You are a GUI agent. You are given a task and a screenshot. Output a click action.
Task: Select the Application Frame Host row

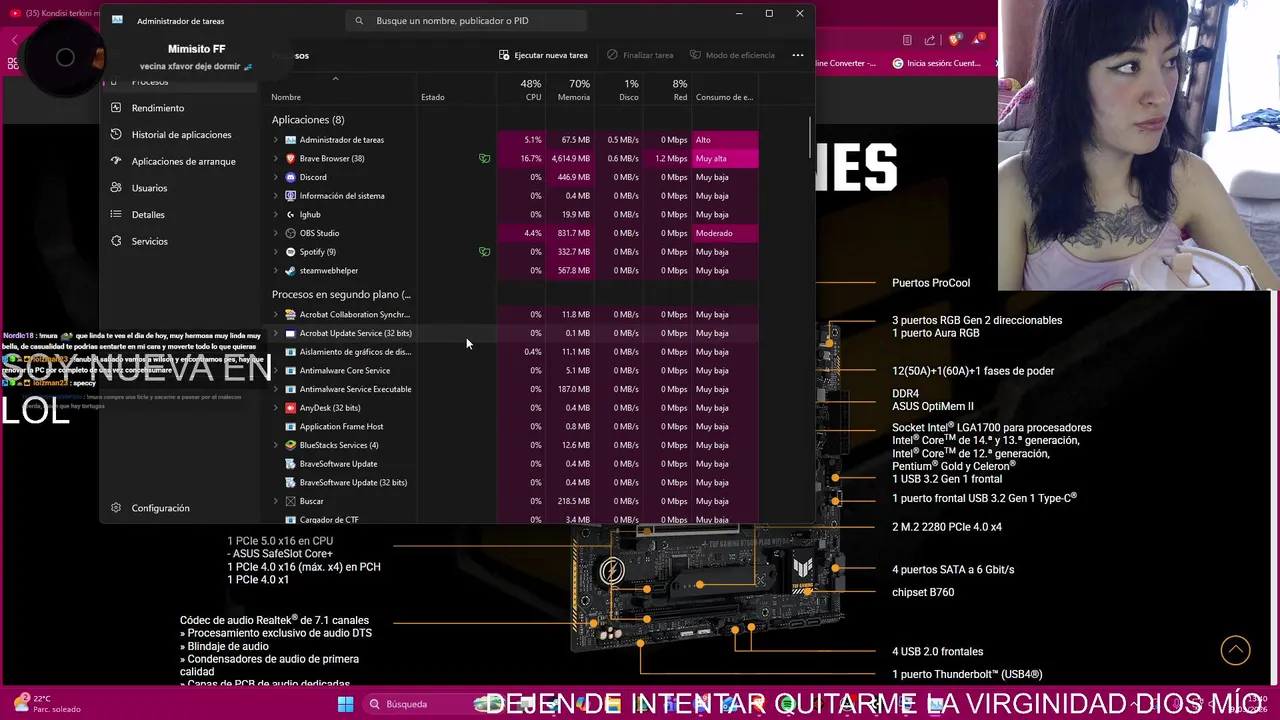513,426
